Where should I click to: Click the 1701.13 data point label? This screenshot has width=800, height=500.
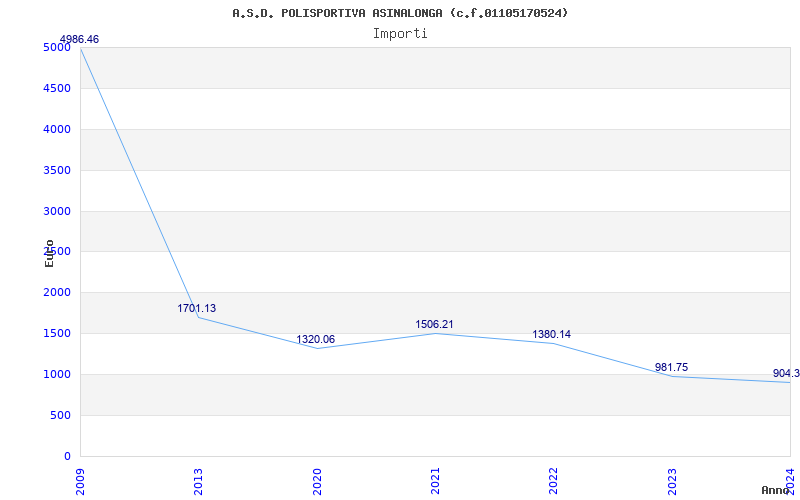[196, 308]
